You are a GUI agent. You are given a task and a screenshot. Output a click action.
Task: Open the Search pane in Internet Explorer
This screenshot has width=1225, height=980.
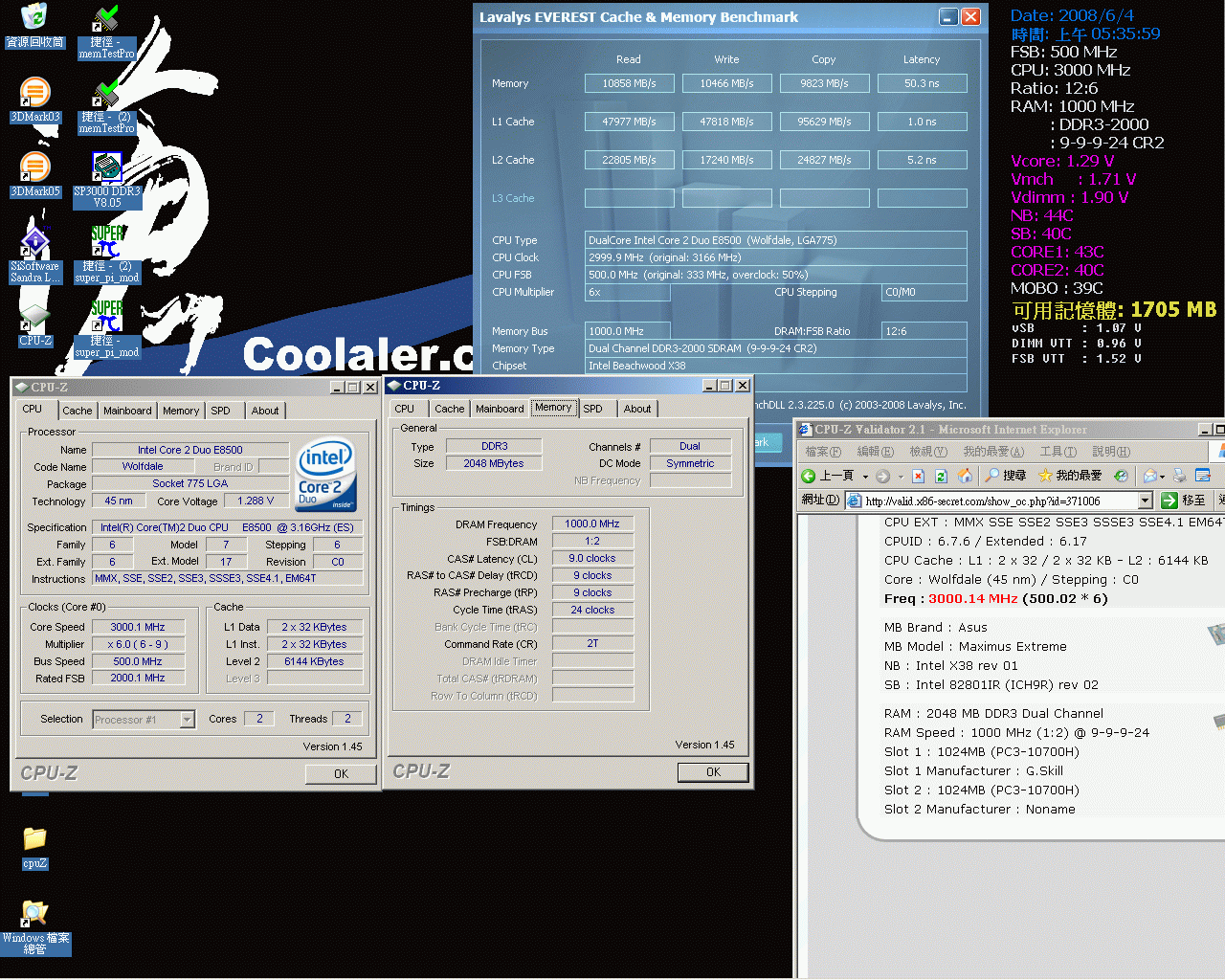point(1005,476)
